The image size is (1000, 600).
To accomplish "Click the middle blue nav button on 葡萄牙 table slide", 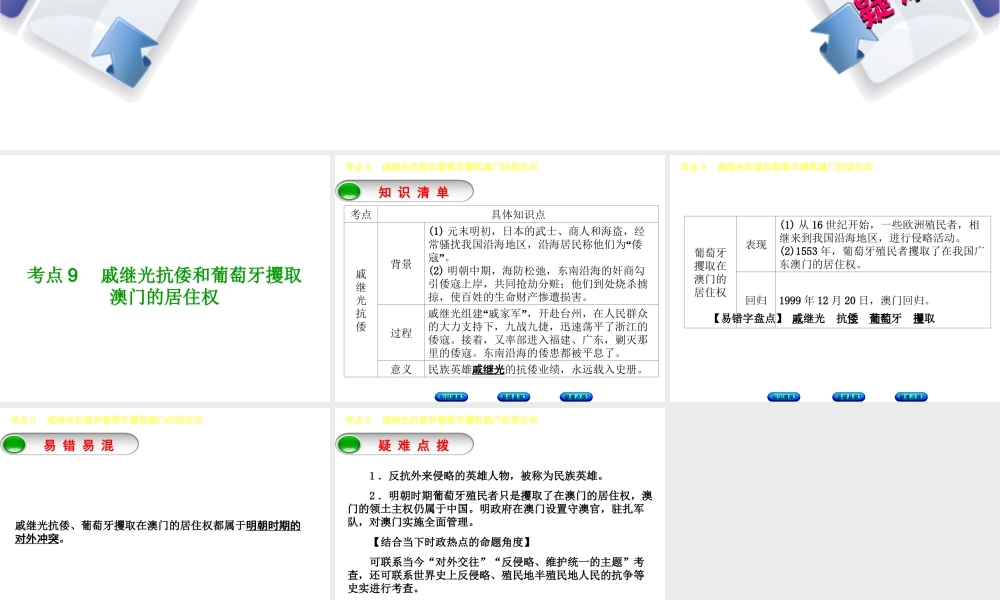I will (x=848, y=397).
